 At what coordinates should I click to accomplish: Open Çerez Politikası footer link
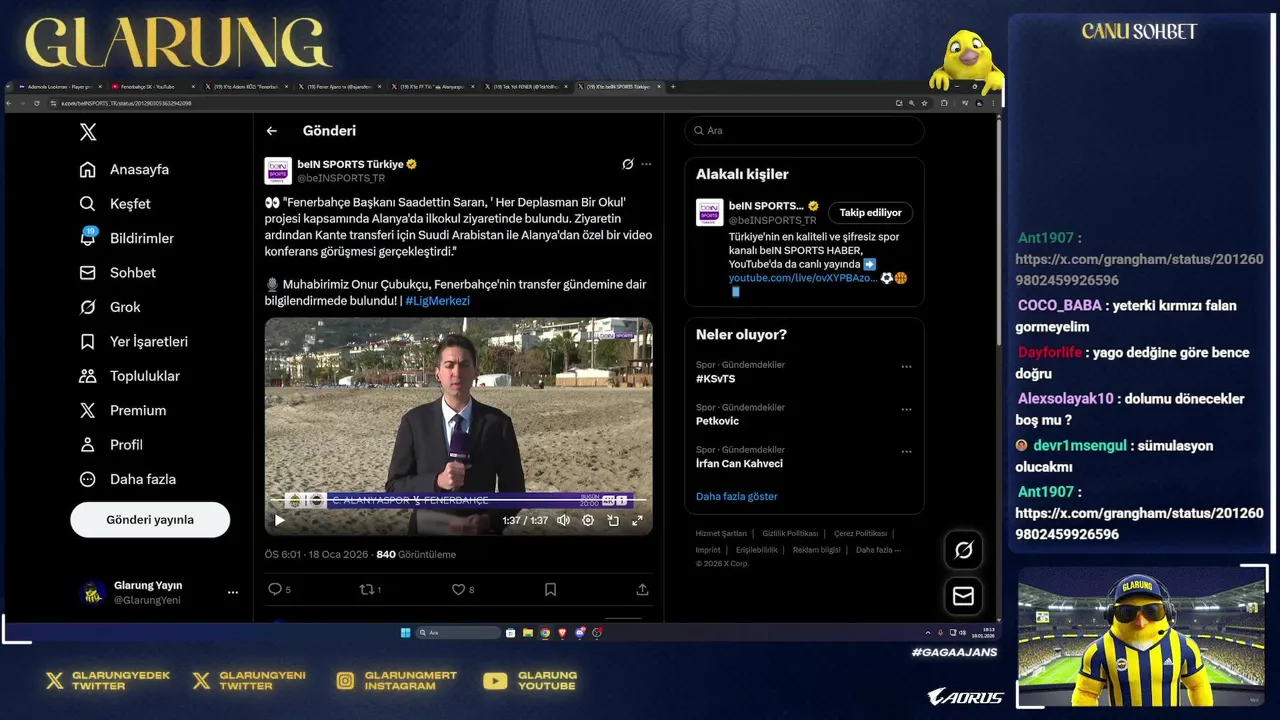[x=860, y=534]
